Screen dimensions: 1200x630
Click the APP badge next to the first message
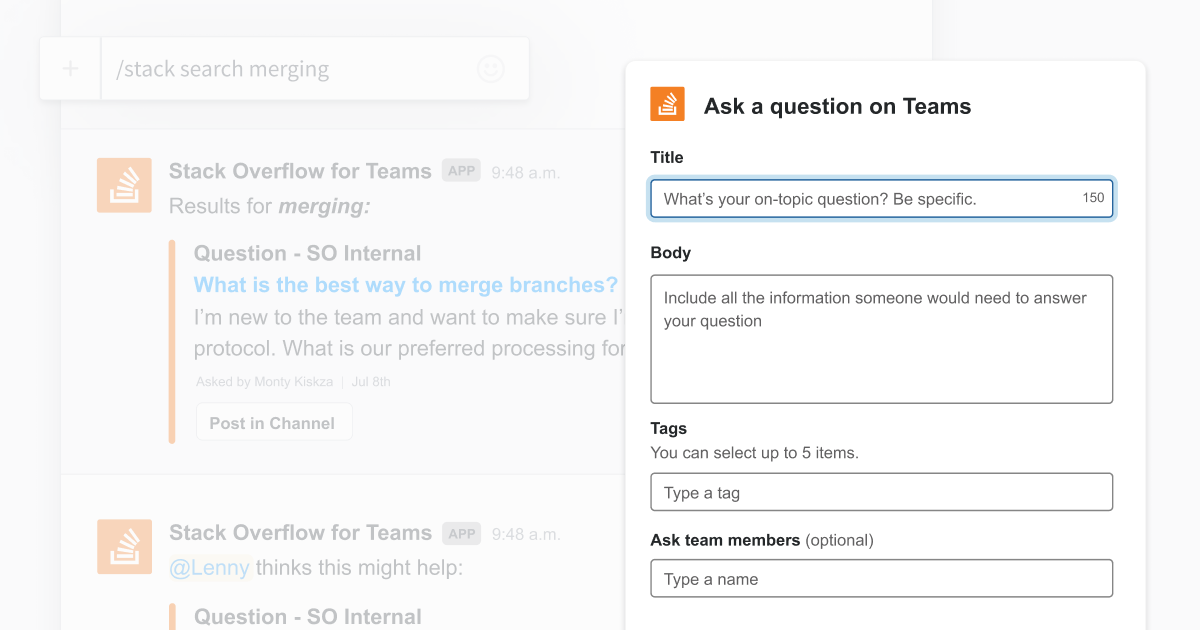click(x=461, y=170)
